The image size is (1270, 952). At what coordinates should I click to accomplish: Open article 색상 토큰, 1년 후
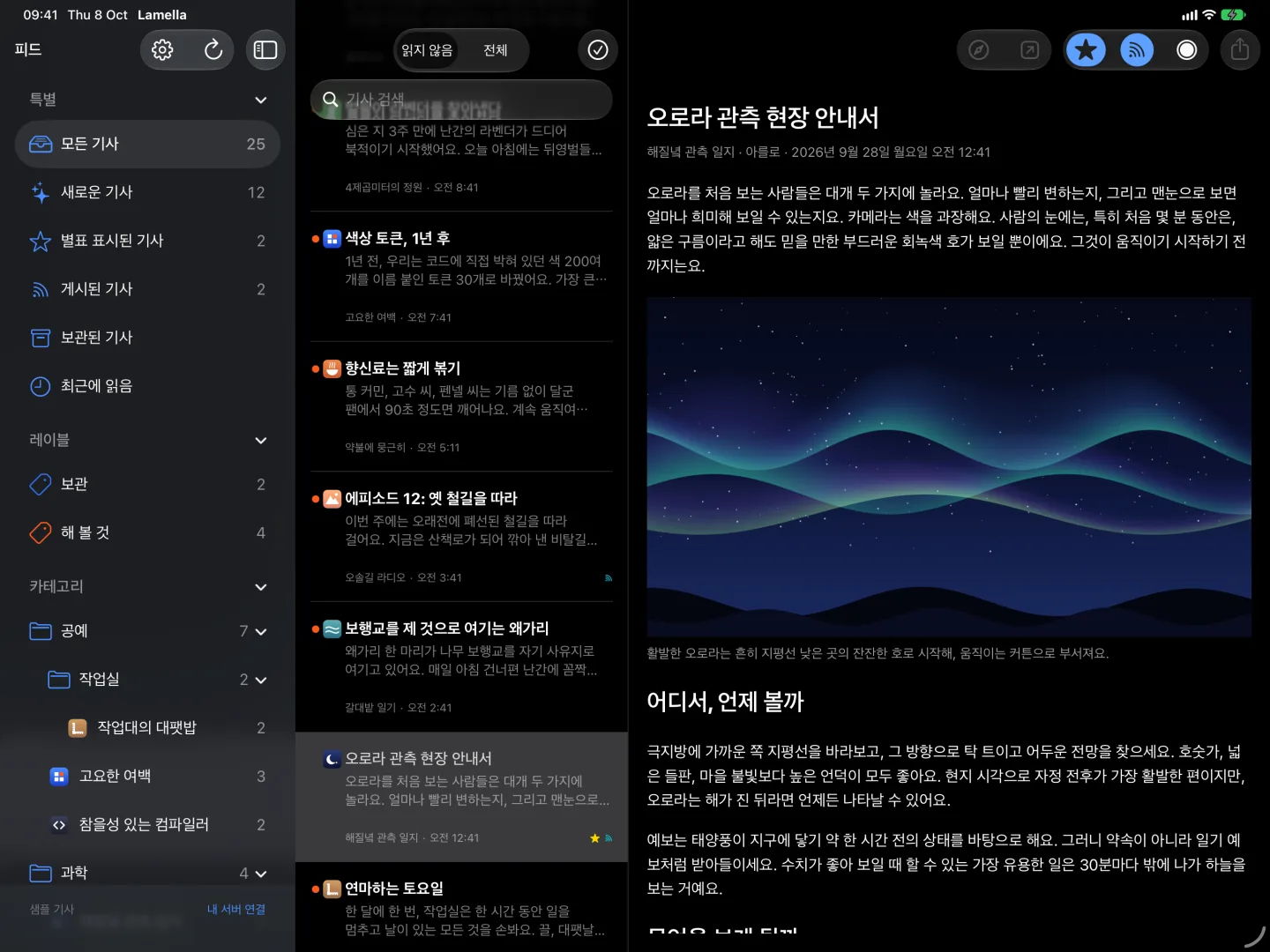tap(461, 277)
